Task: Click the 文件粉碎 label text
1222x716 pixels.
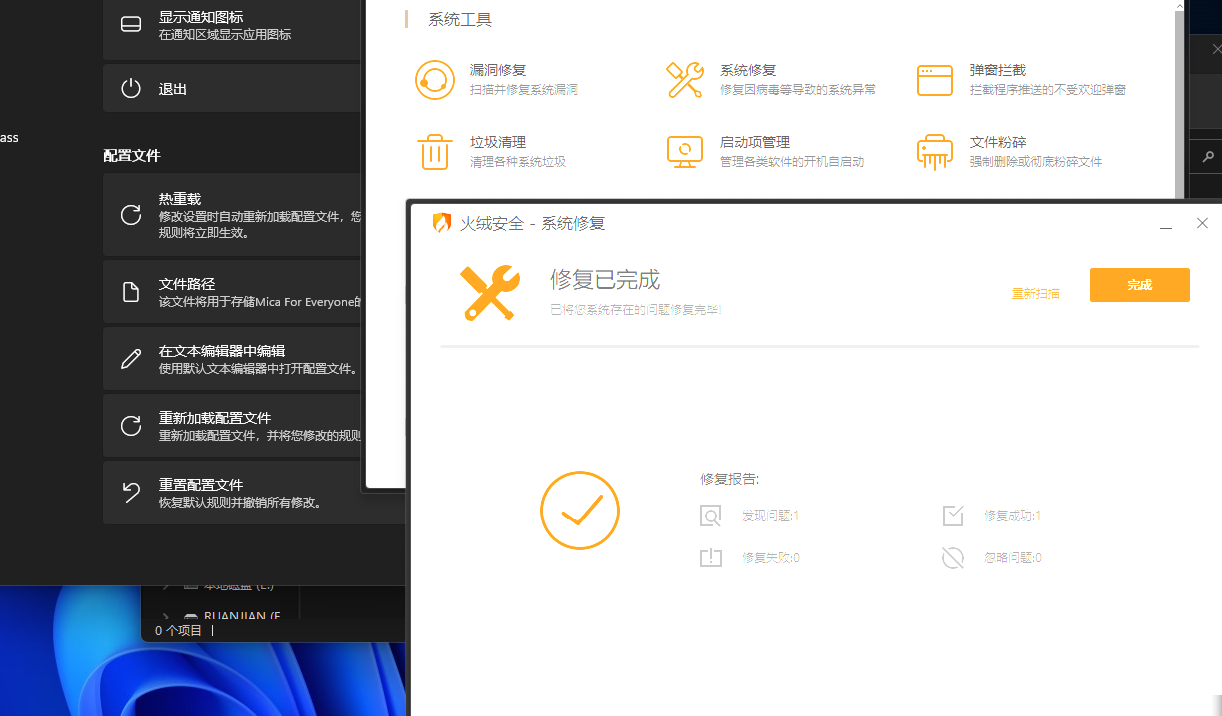Action: 998,142
